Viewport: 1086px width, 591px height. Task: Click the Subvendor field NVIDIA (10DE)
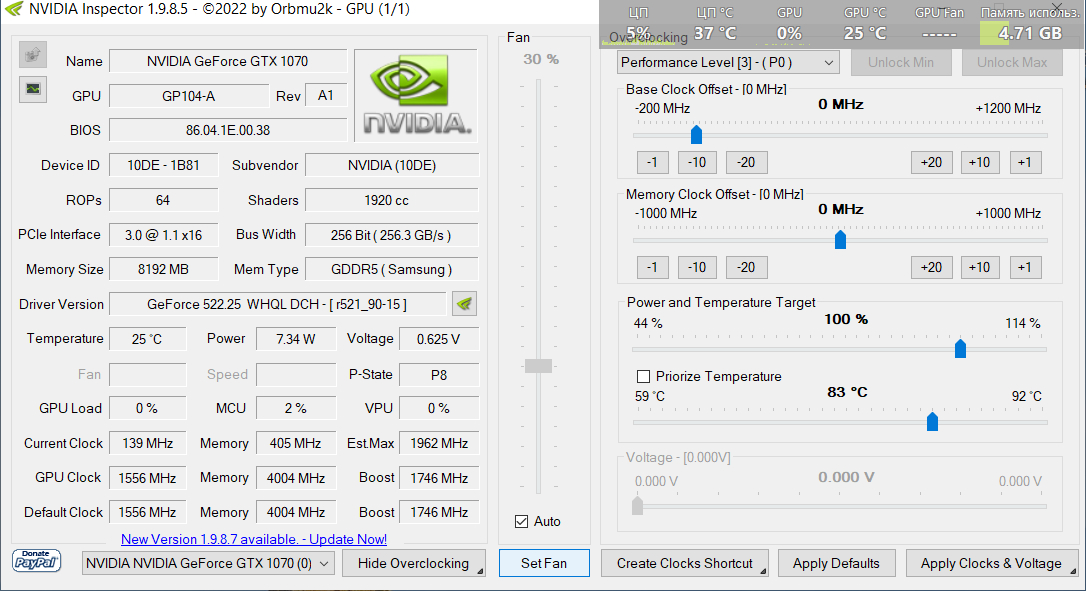tap(391, 166)
